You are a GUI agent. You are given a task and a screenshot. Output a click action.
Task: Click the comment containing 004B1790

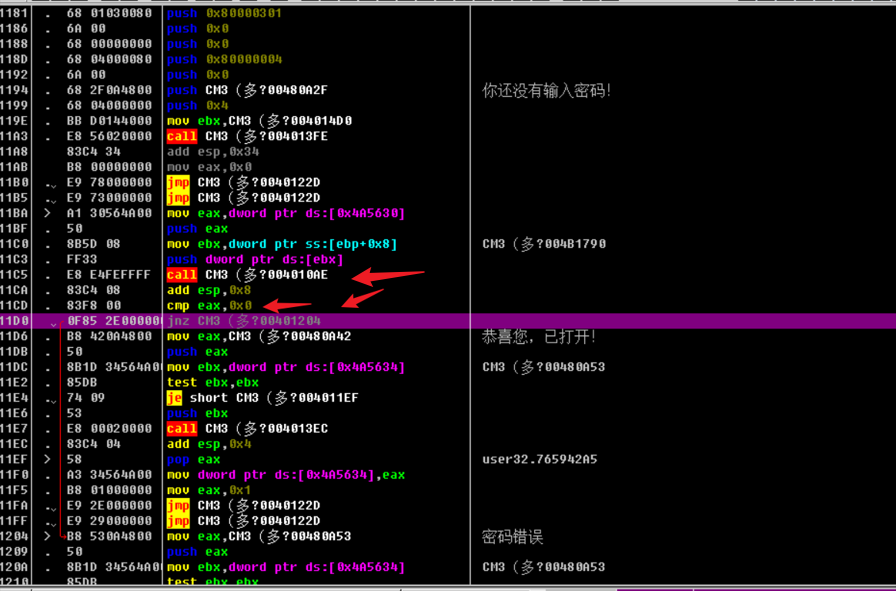pyautogui.click(x=543, y=244)
